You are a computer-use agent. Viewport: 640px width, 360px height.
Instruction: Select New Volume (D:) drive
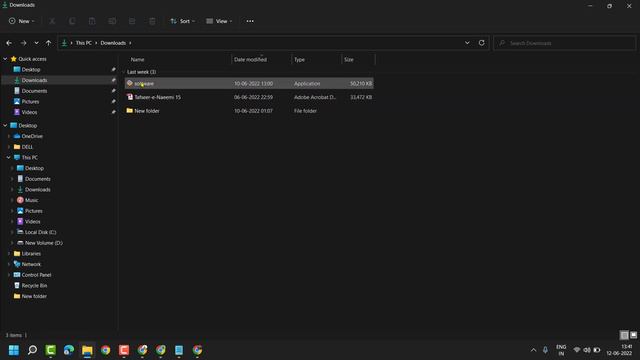point(44,243)
